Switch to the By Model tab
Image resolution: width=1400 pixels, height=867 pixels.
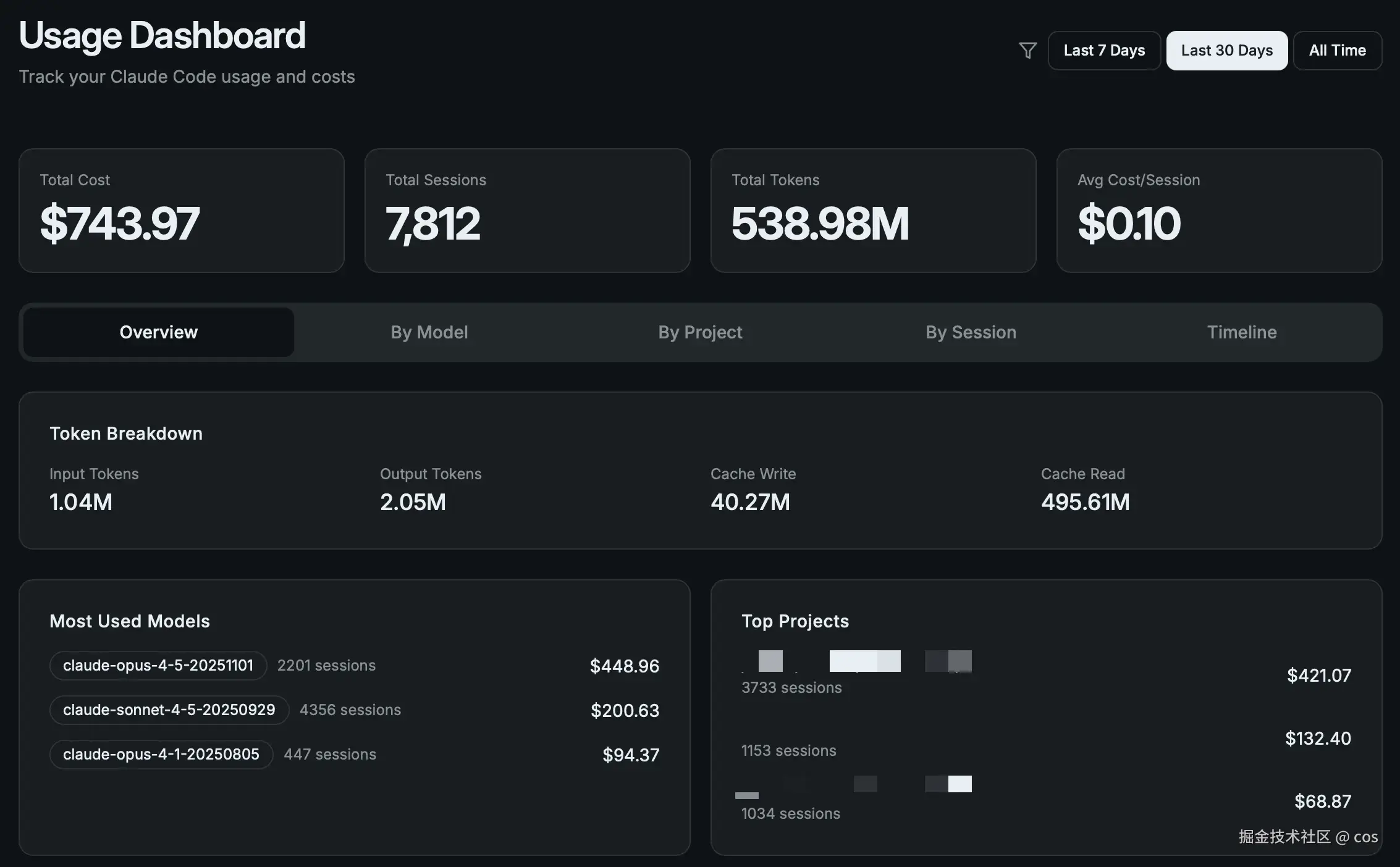tap(429, 332)
